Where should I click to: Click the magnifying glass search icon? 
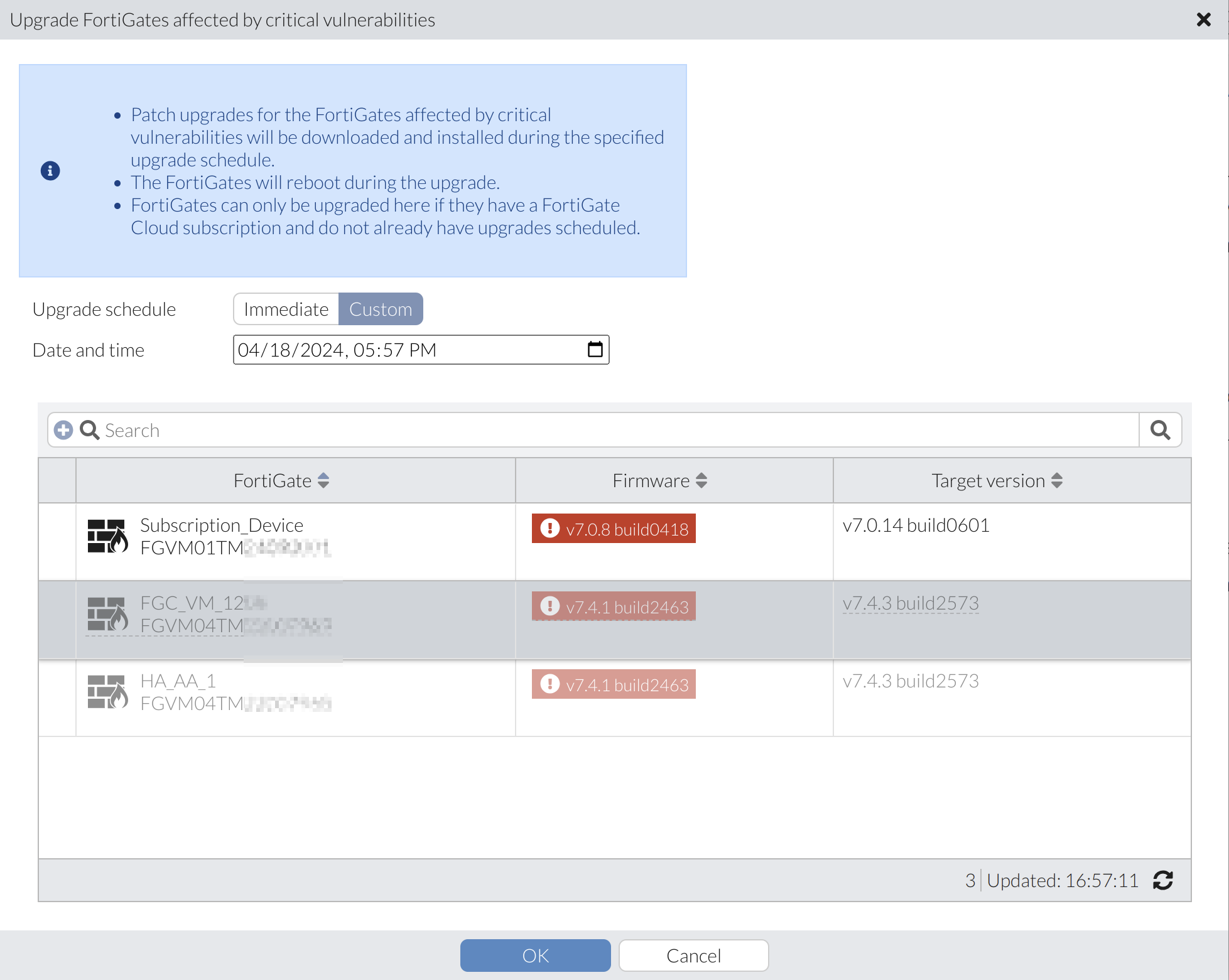pyautogui.click(x=1159, y=430)
